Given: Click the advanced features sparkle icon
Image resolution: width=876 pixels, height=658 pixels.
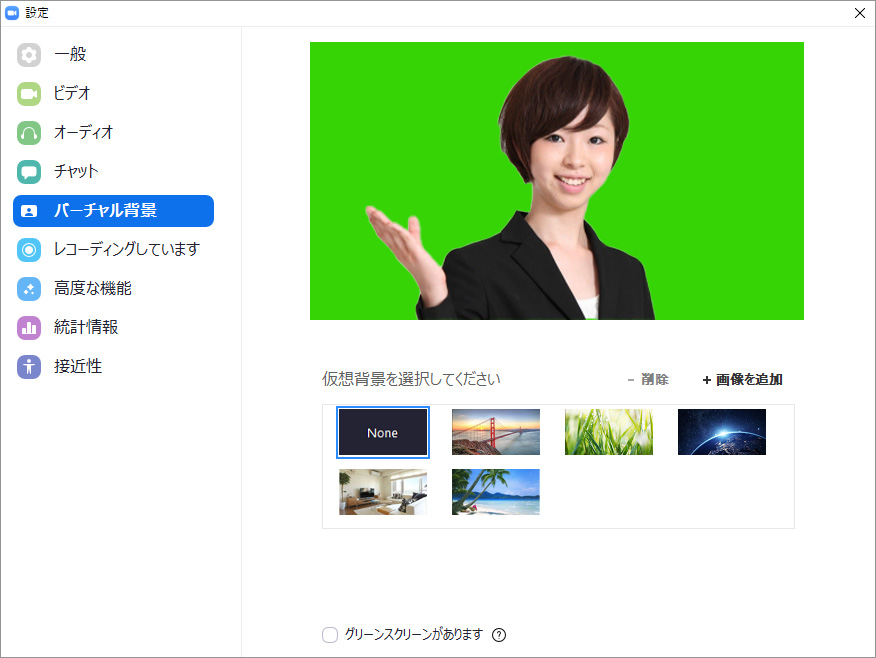Looking at the screenshot, I should click(29, 289).
